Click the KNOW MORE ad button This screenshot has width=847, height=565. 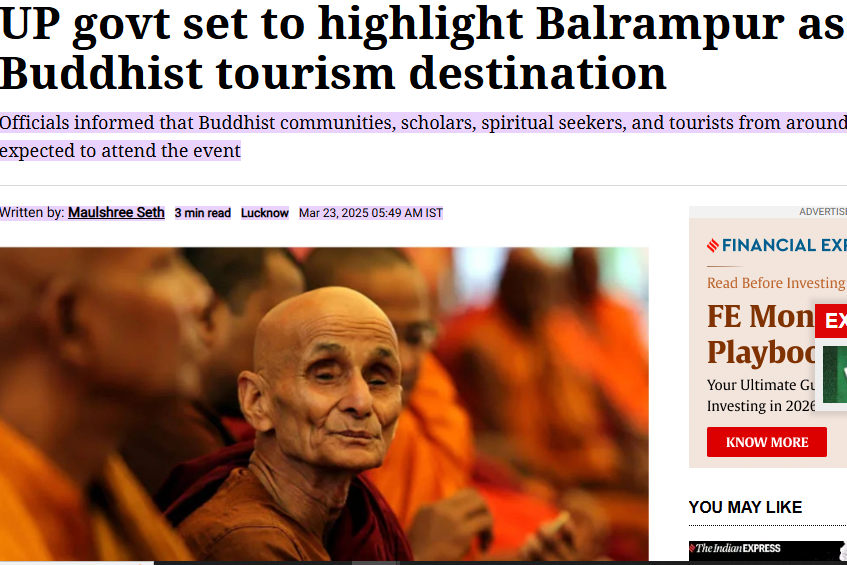[767, 442]
